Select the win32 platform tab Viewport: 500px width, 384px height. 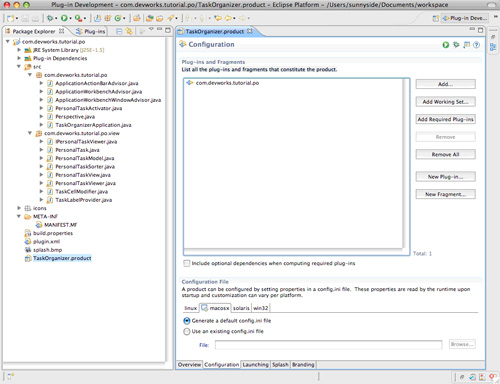261,308
